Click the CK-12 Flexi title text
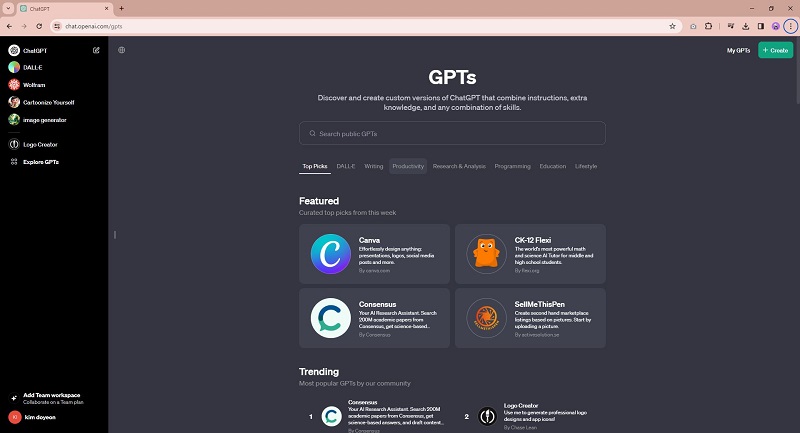 (533, 240)
